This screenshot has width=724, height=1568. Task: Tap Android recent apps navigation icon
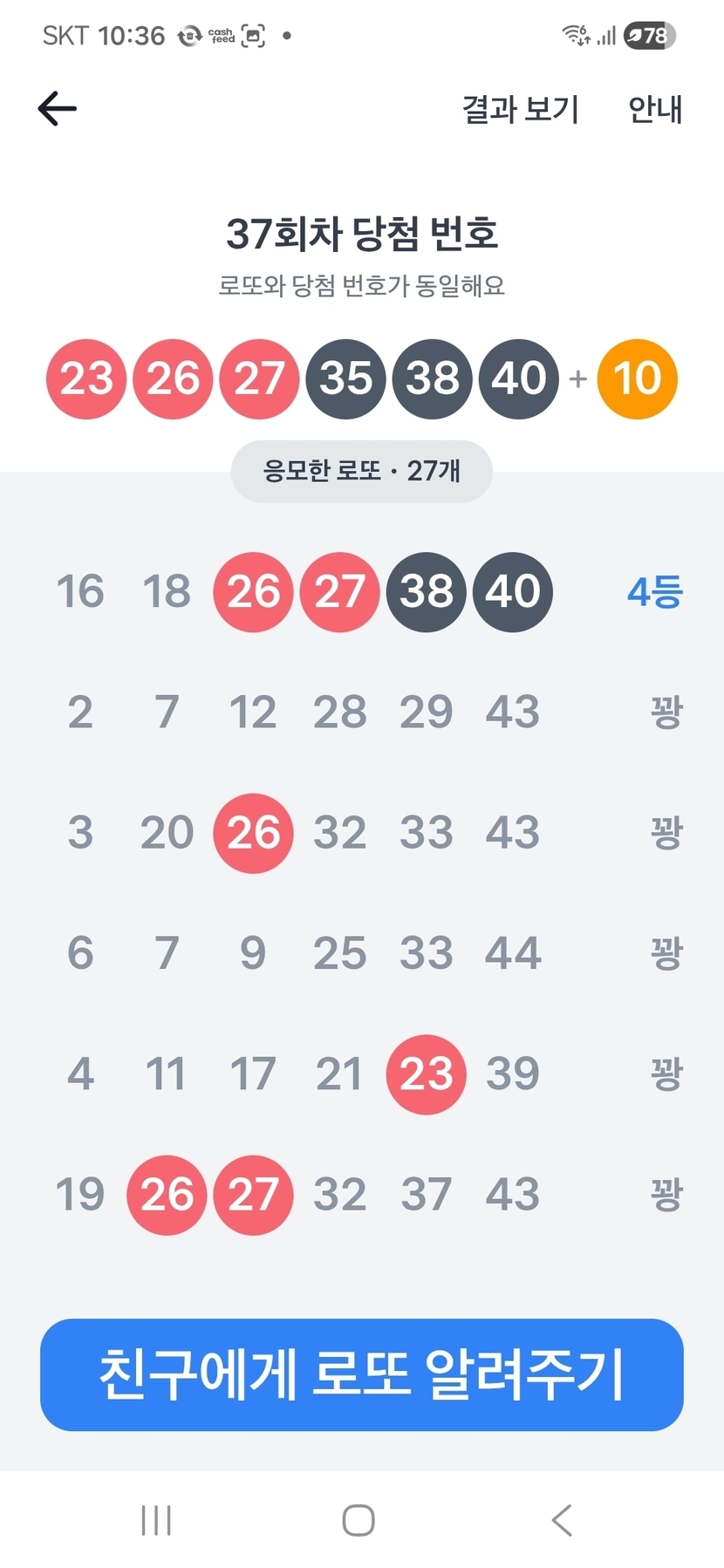pyautogui.click(x=156, y=1520)
